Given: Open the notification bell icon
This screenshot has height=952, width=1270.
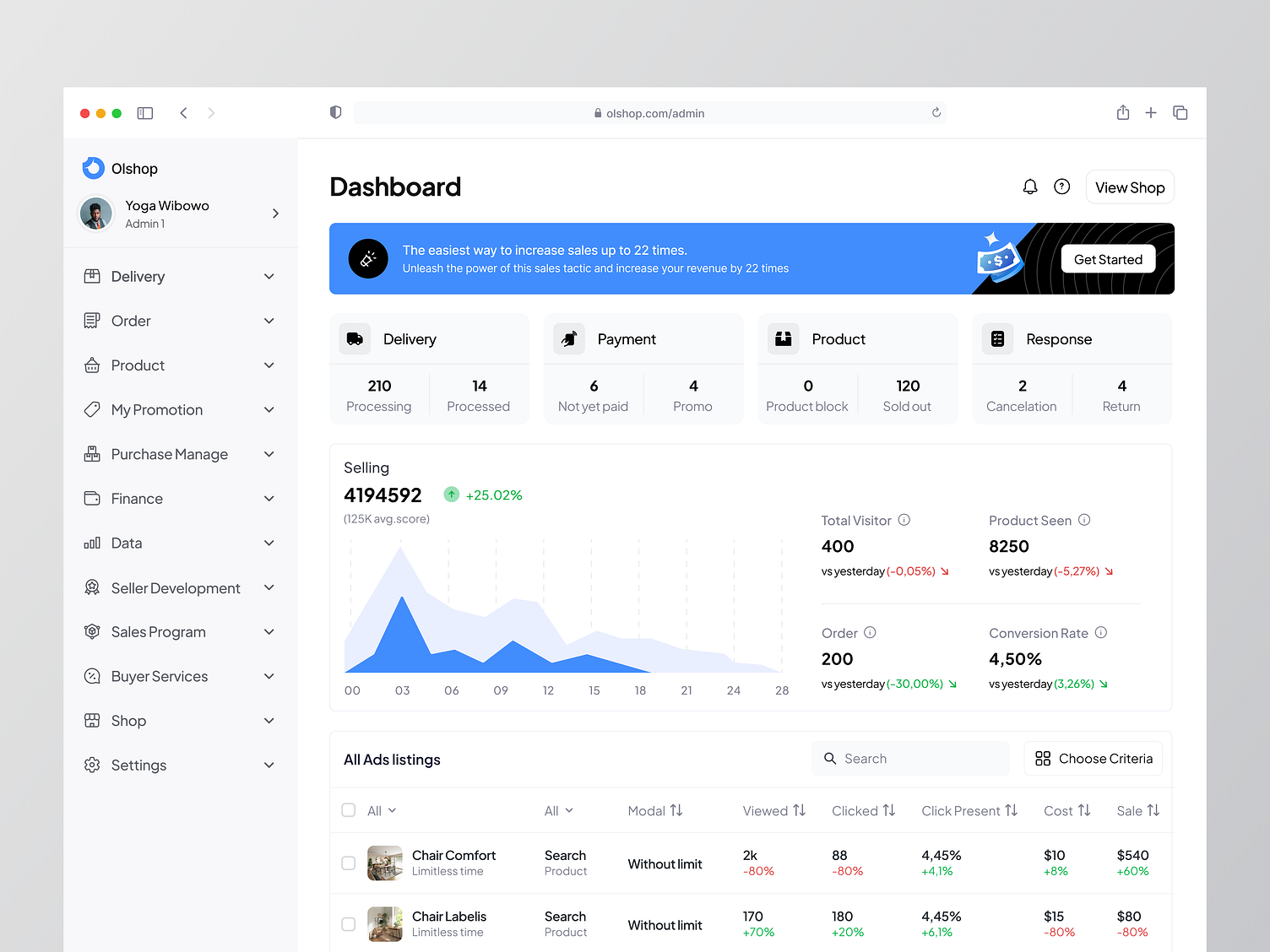Looking at the screenshot, I should (x=1030, y=186).
